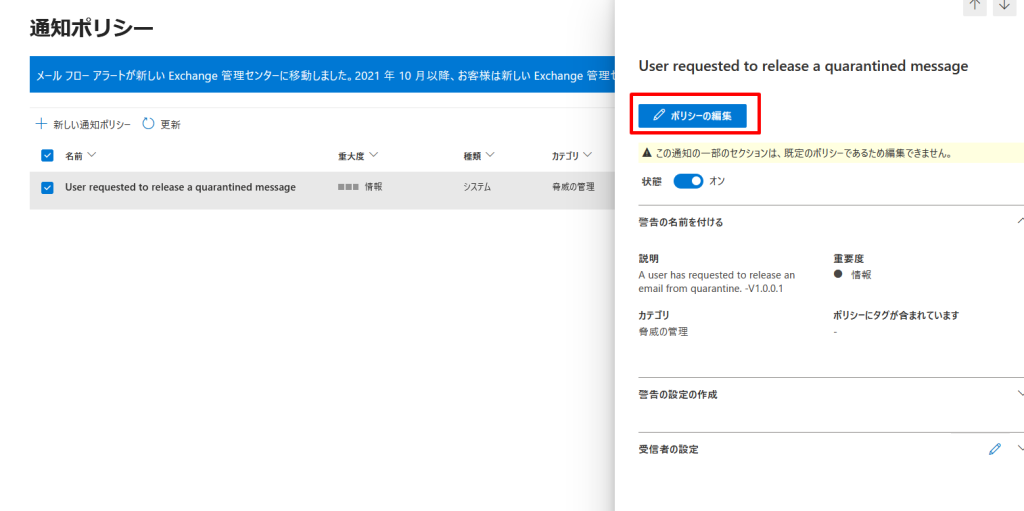Click the pencil icon on ポリシーの編集 button
This screenshot has width=1024, height=511.
tap(659, 116)
